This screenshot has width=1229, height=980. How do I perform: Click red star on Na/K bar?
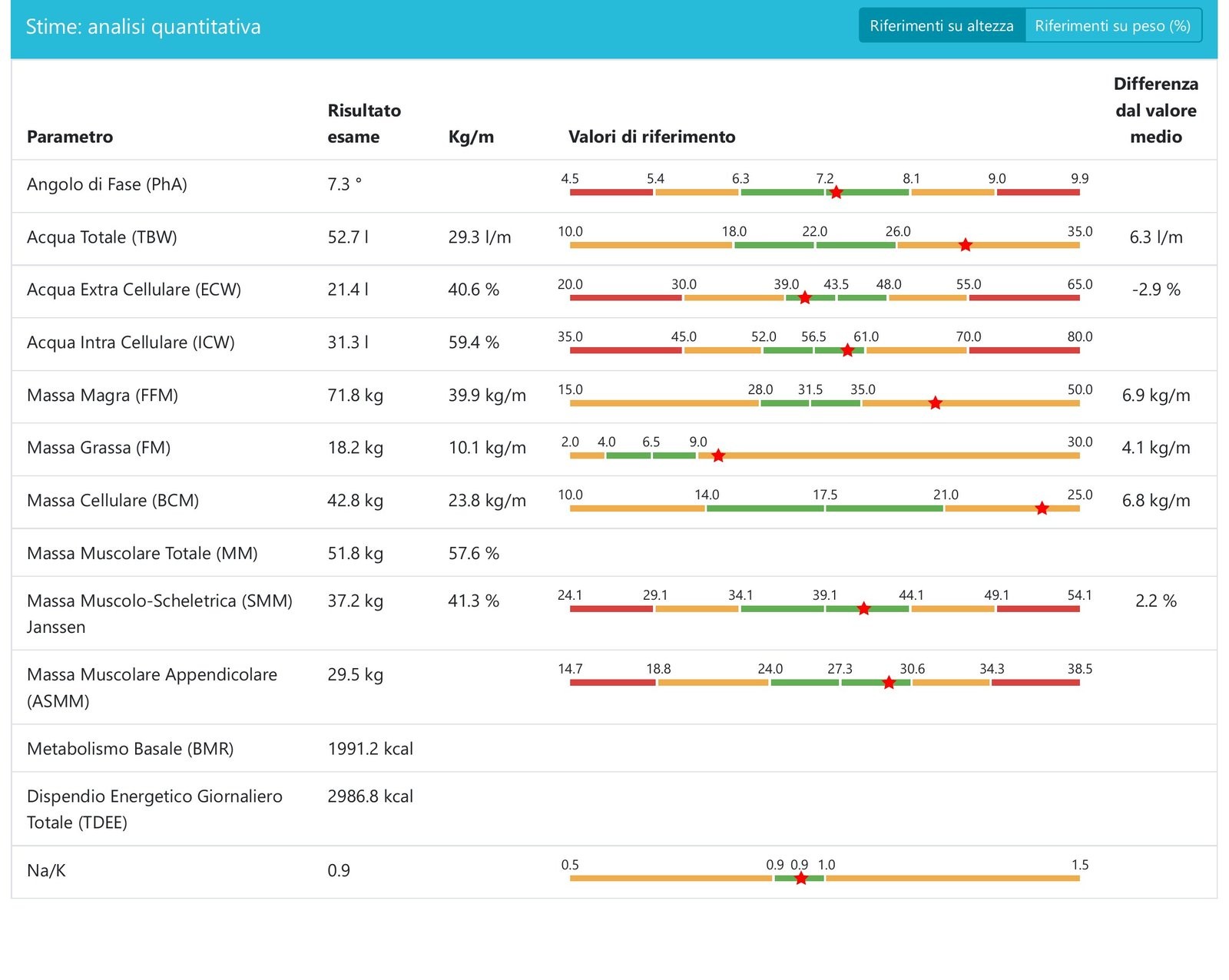point(801,879)
